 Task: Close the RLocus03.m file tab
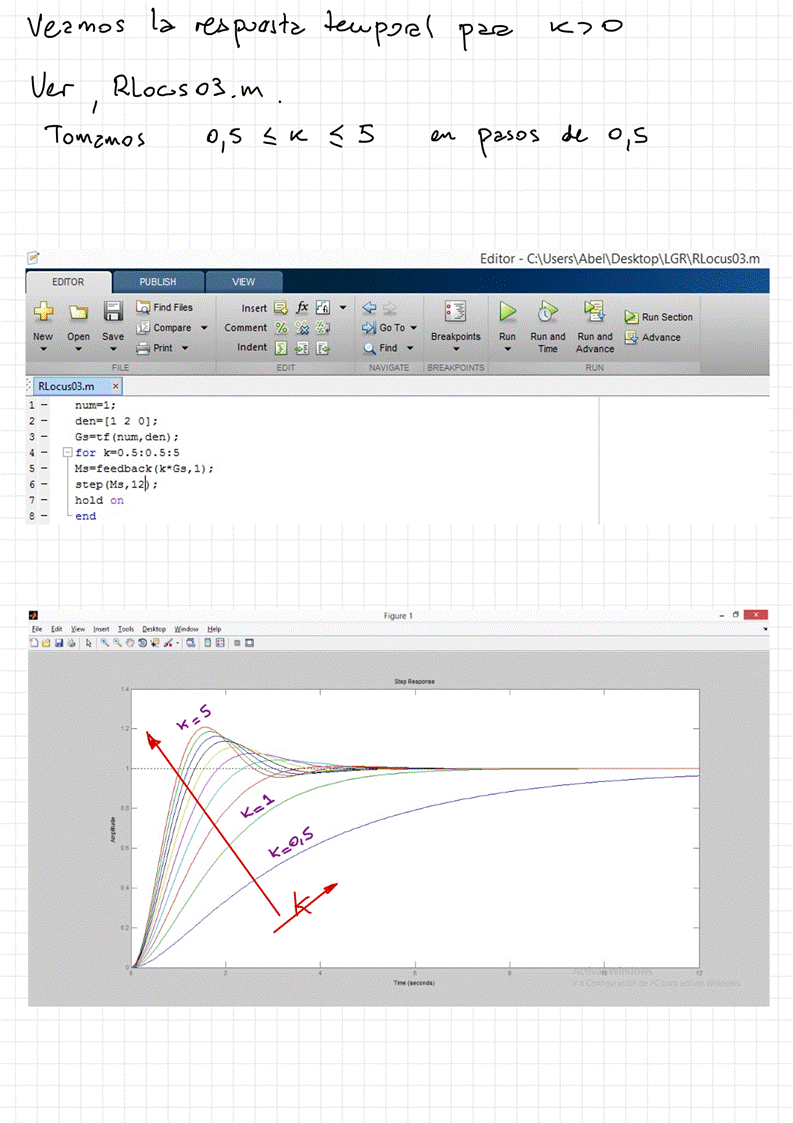pos(115,386)
